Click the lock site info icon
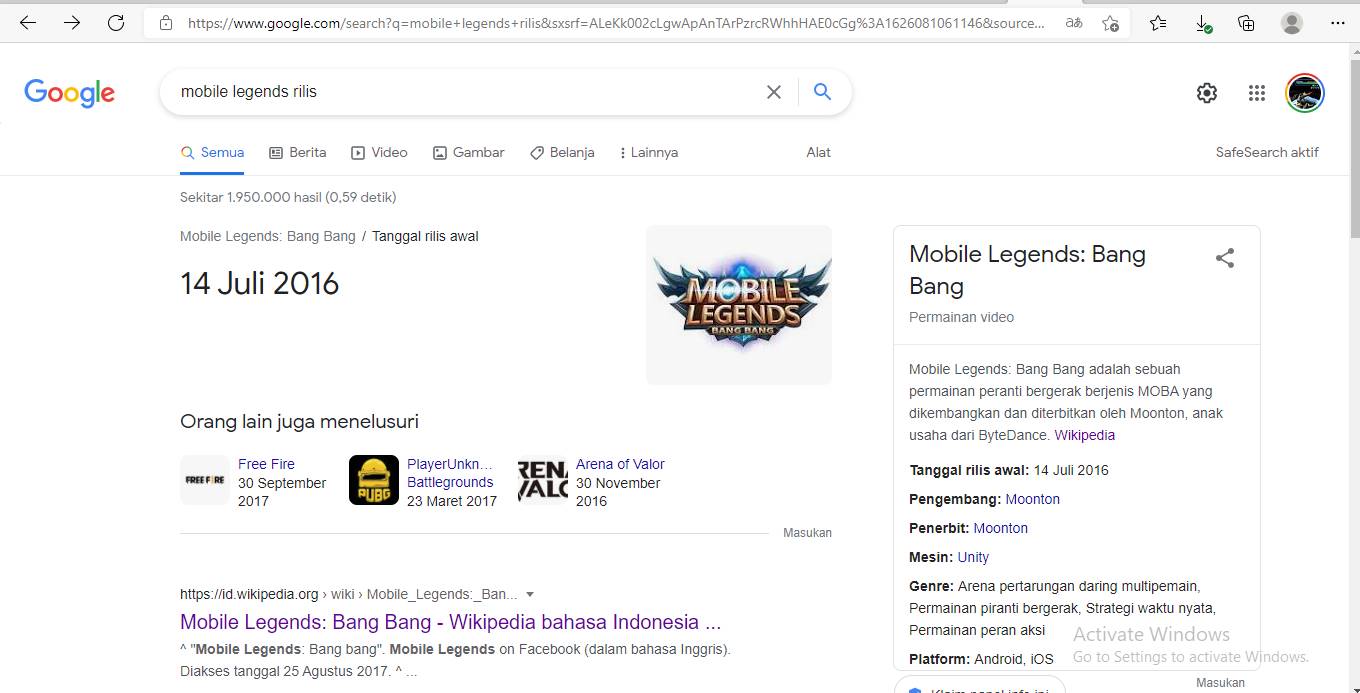This screenshot has width=1360, height=693. [166, 22]
